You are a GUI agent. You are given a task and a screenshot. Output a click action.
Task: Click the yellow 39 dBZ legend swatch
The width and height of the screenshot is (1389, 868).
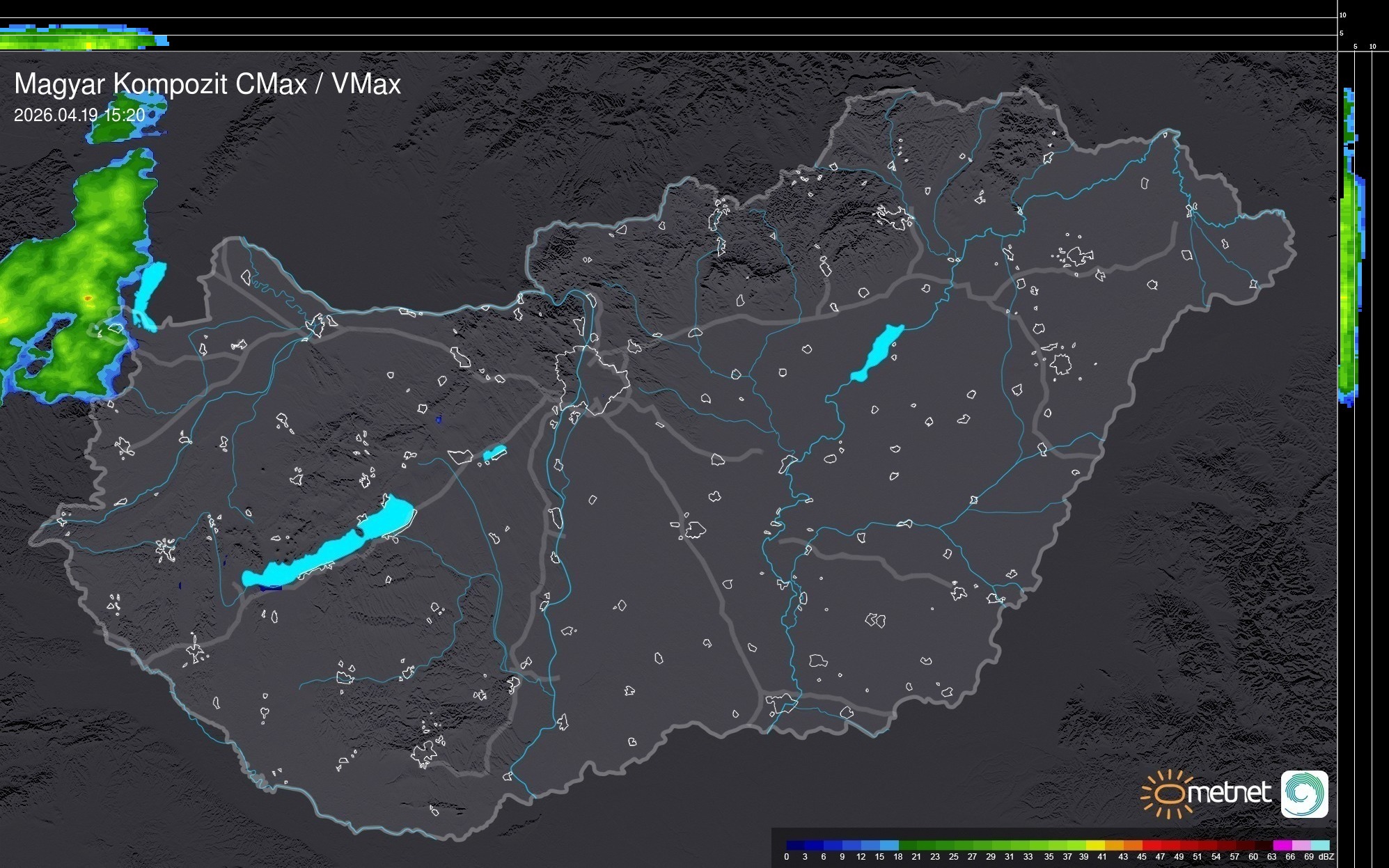pos(1094,845)
